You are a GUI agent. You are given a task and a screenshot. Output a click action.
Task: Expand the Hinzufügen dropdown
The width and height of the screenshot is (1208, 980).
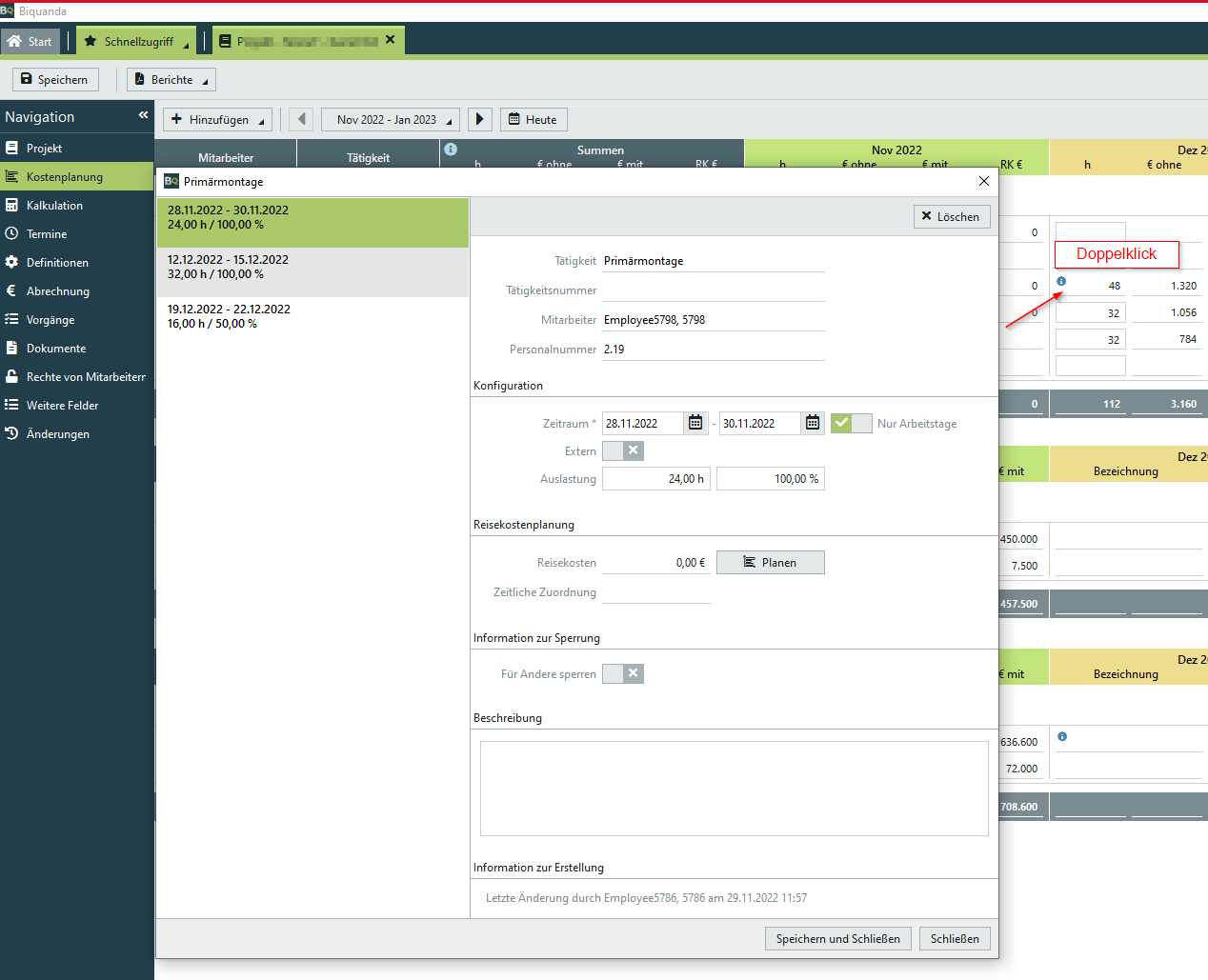(x=217, y=119)
